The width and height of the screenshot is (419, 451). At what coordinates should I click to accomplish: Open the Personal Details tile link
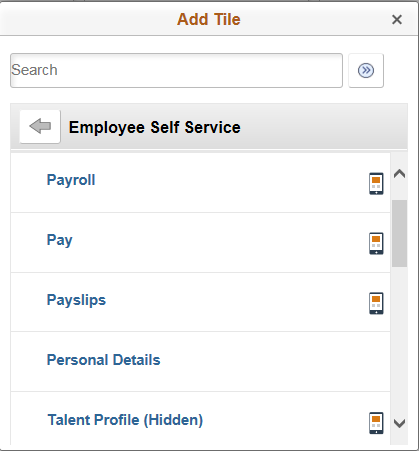pos(103,360)
